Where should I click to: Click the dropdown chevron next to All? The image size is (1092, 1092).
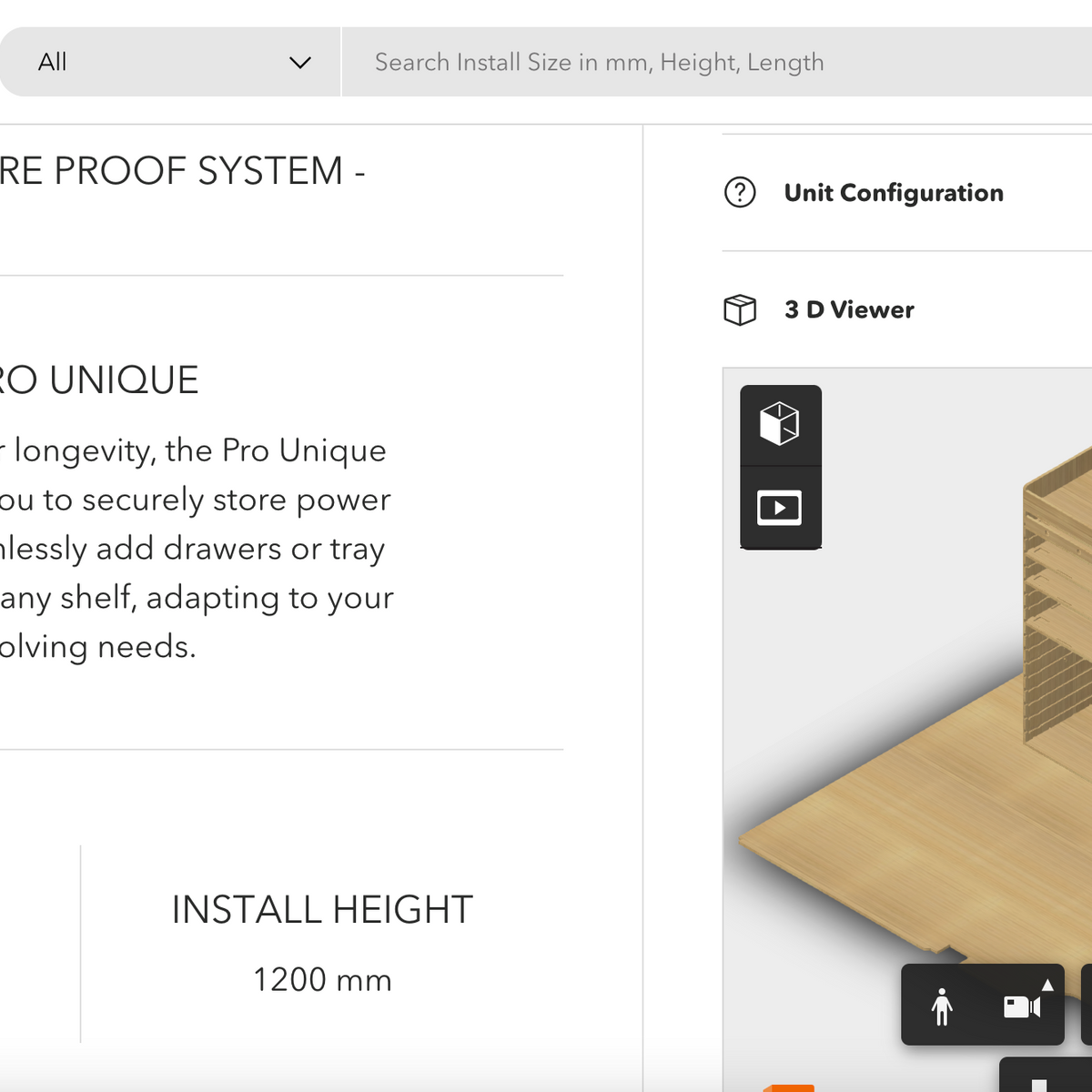pyautogui.click(x=299, y=63)
